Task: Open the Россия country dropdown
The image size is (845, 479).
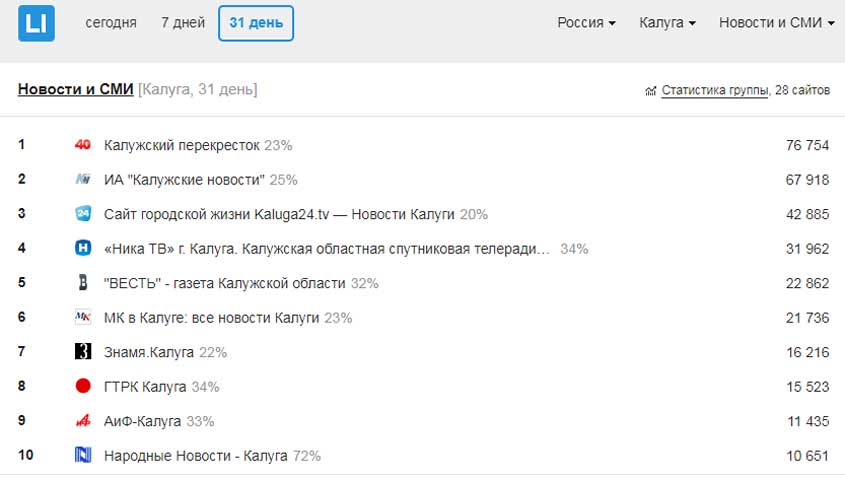Action: click(586, 23)
